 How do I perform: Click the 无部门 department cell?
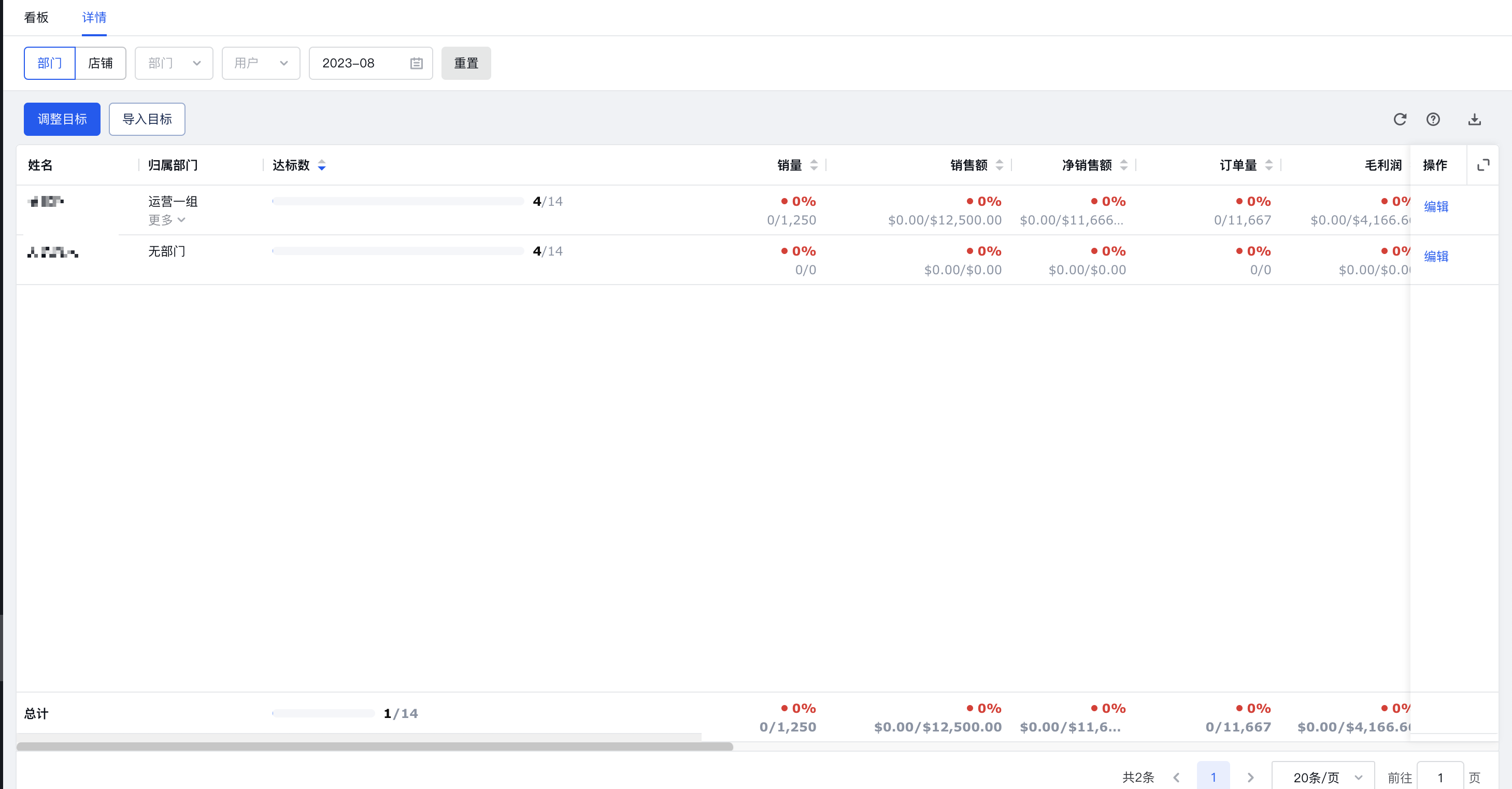click(167, 251)
